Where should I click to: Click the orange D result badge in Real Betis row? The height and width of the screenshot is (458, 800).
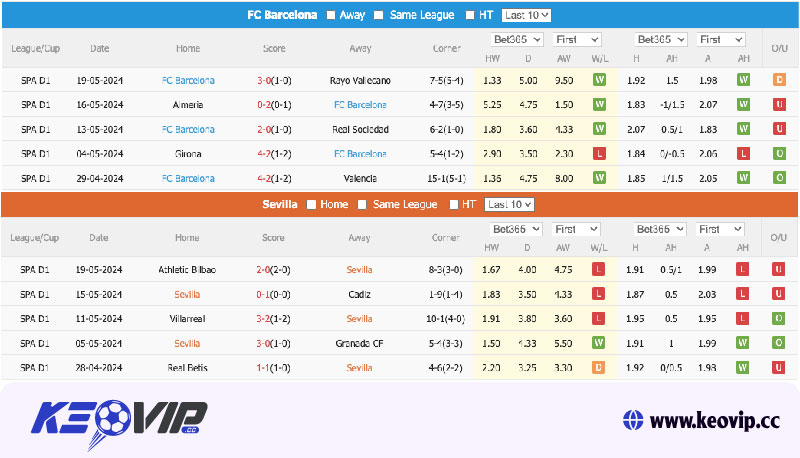click(x=599, y=368)
